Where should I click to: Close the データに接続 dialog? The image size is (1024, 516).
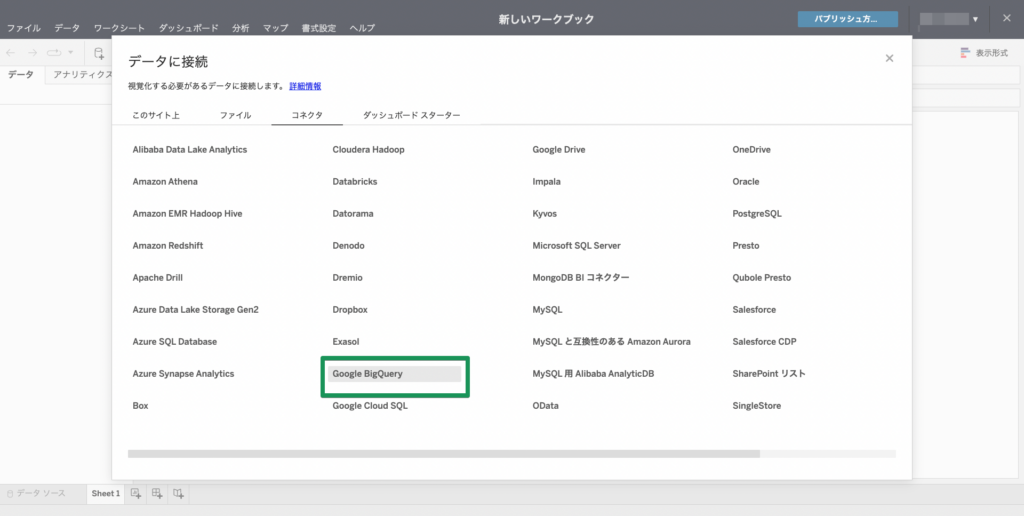(889, 59)
